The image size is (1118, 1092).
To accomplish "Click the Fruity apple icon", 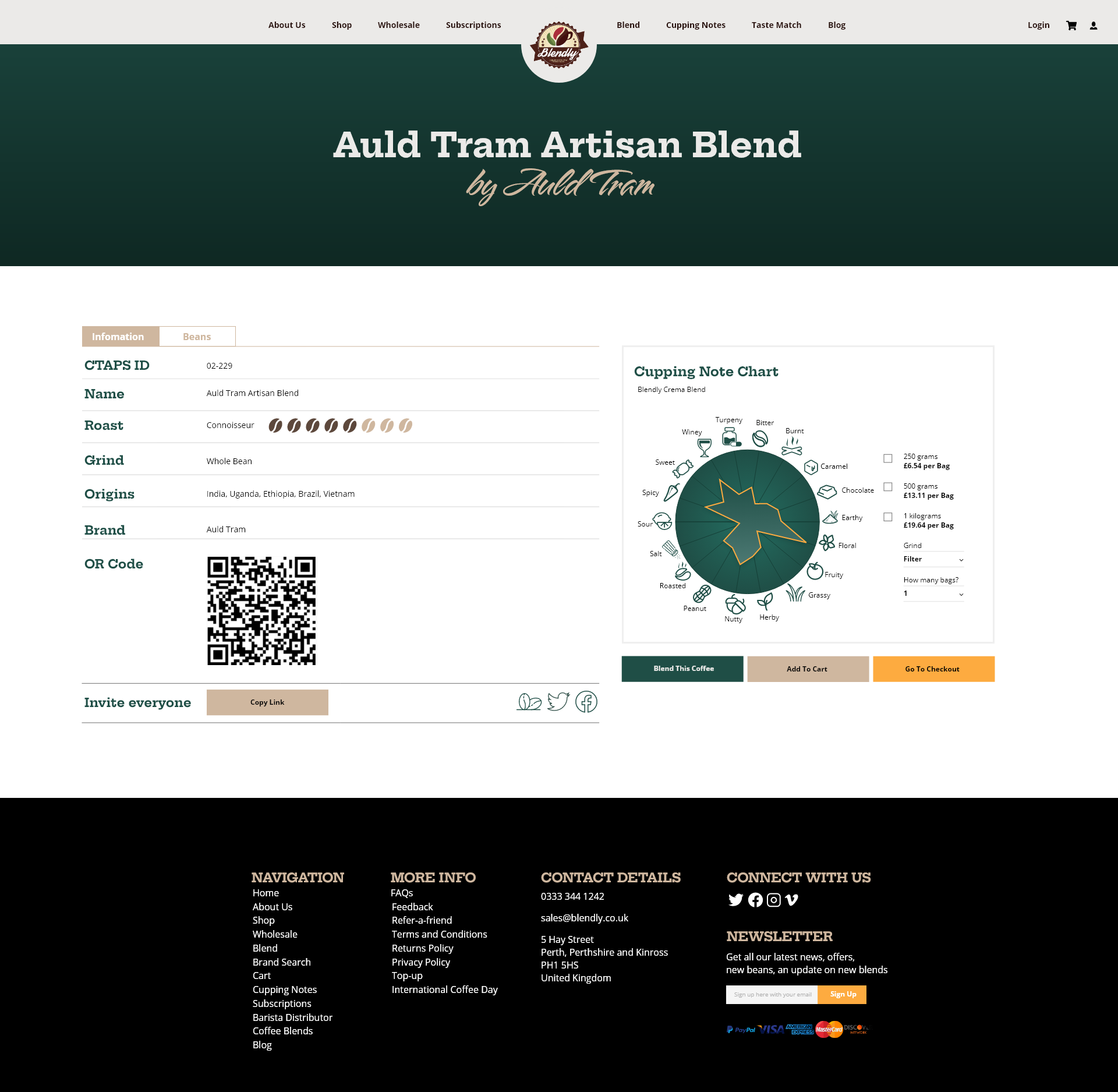I will click(815, 571).
